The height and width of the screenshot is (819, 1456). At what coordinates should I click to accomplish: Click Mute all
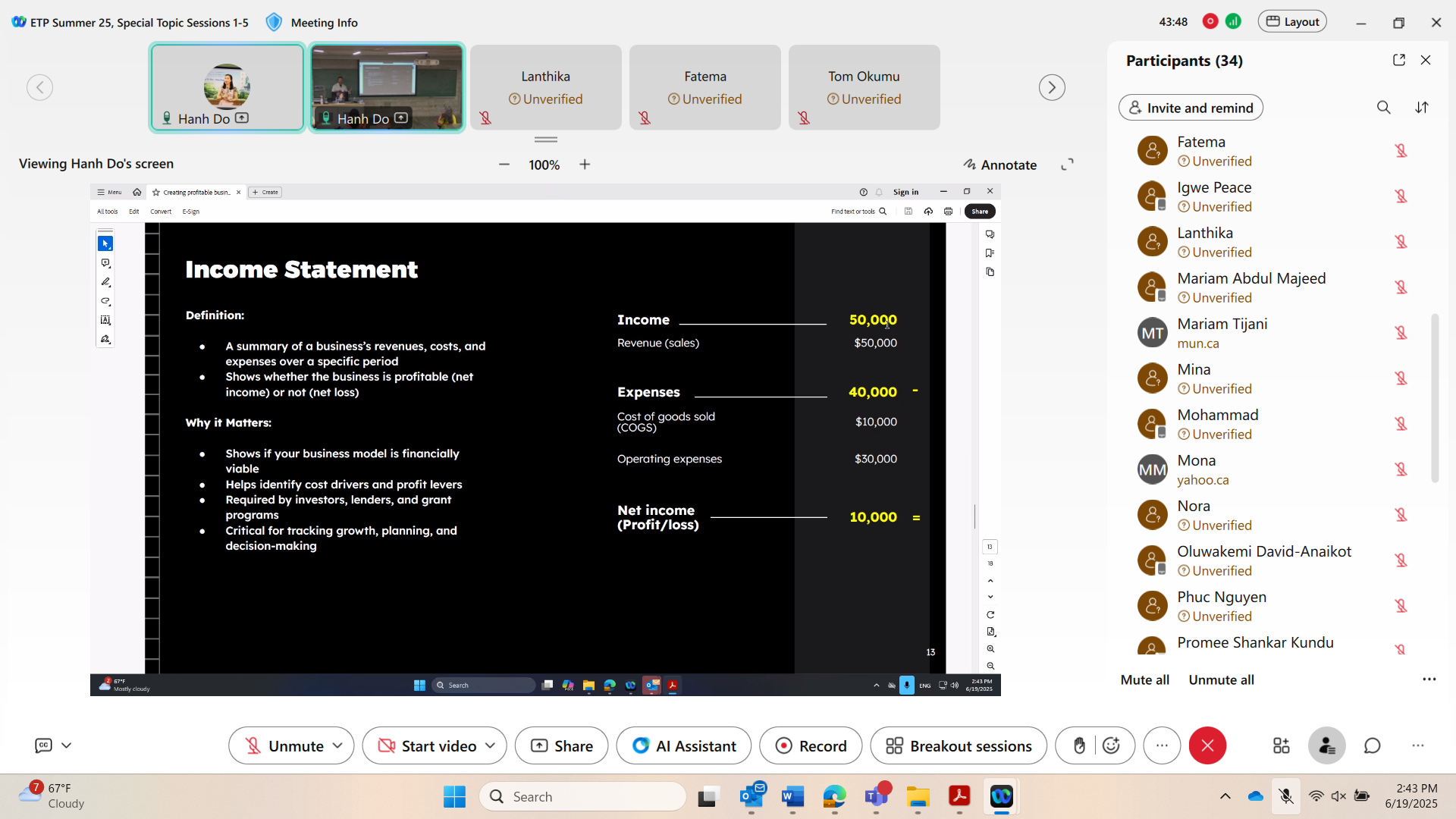click(1145, 679)
